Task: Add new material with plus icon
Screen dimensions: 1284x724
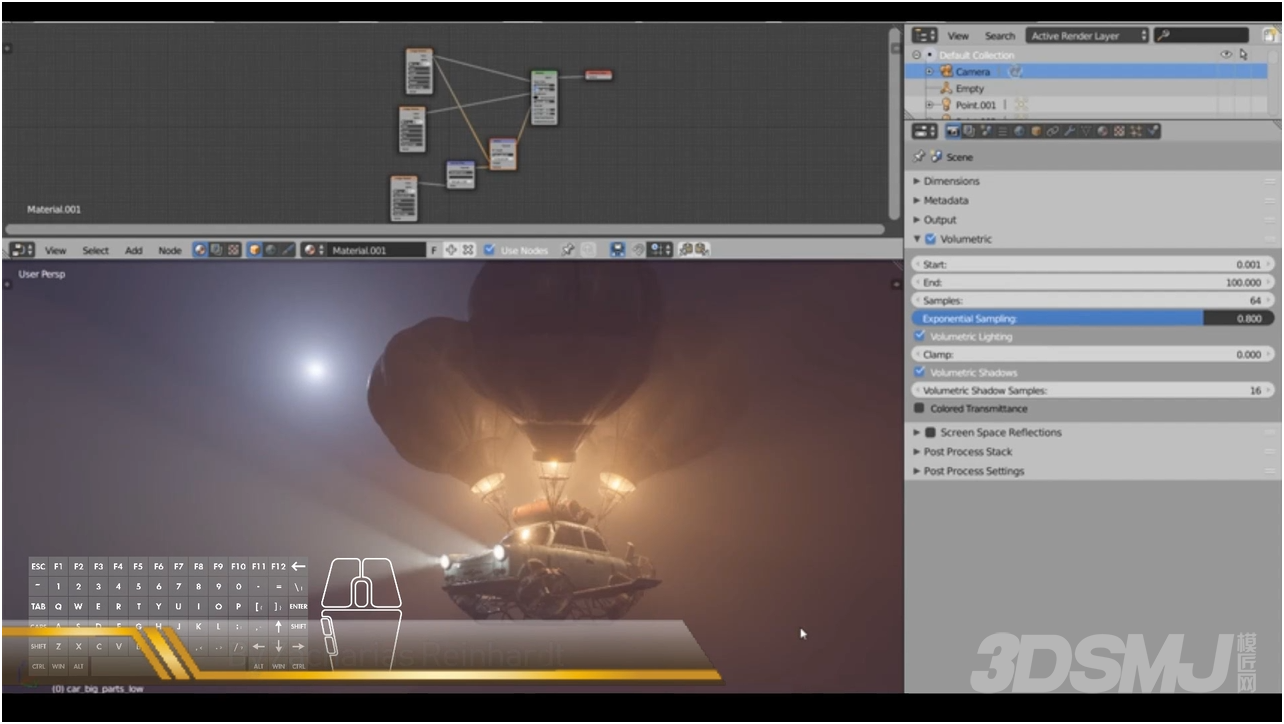Action: pyautogui.click(x=450, y=250)
